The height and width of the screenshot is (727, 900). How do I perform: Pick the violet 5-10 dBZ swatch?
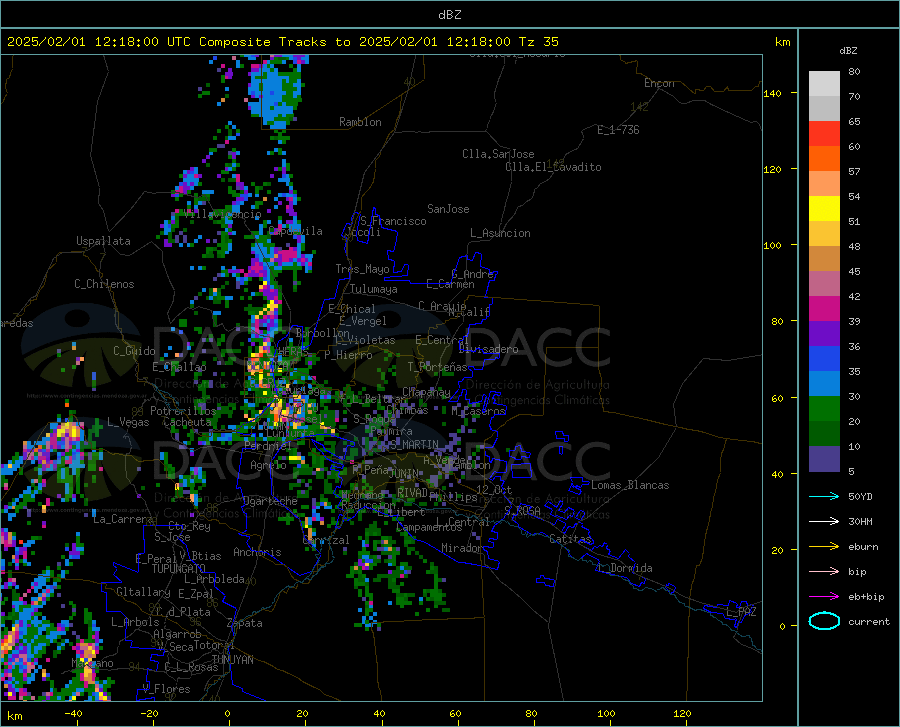(x=824, y=459)
